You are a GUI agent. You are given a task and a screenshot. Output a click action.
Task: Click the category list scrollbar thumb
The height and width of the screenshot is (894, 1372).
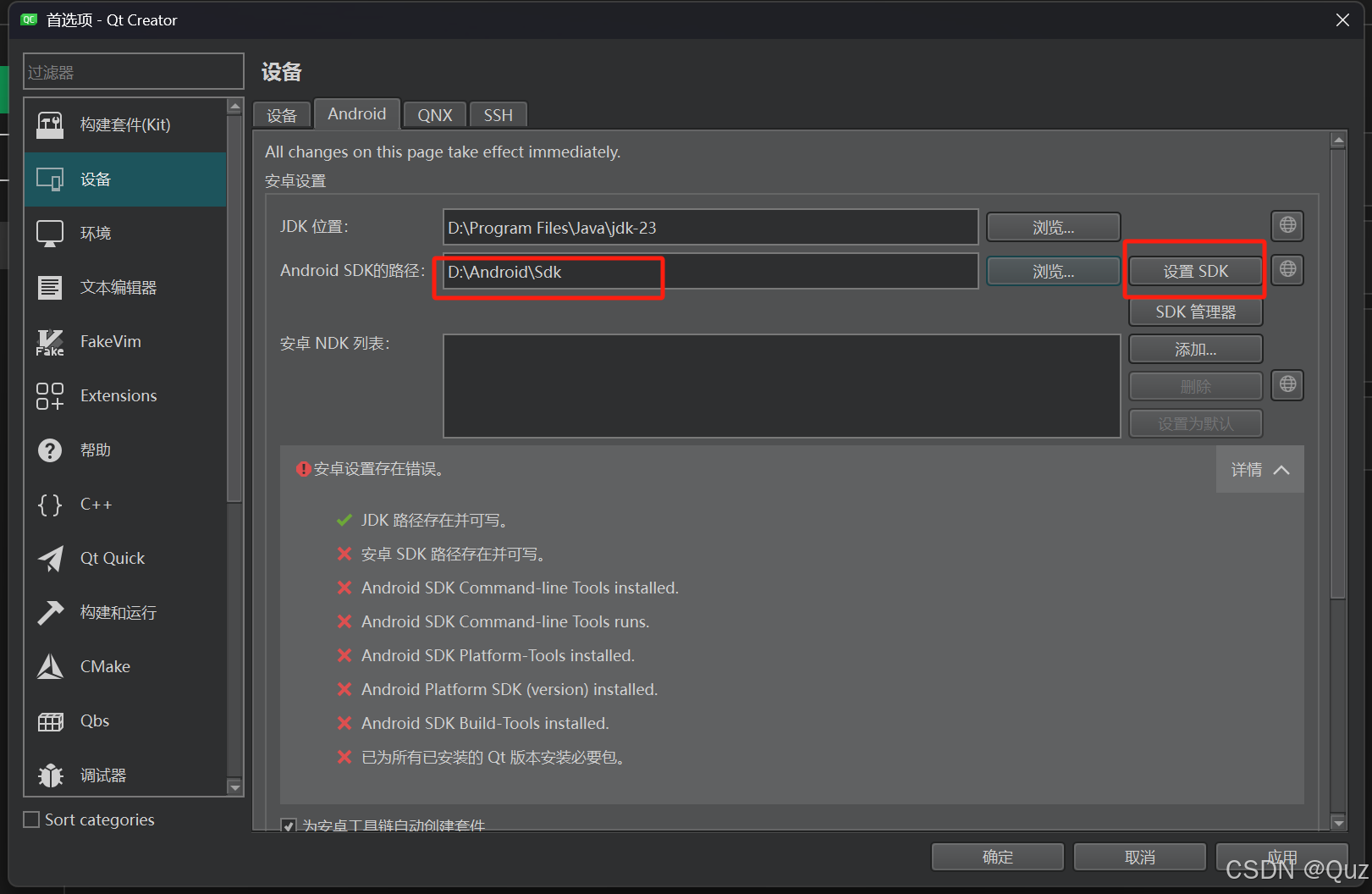point(235,309)
